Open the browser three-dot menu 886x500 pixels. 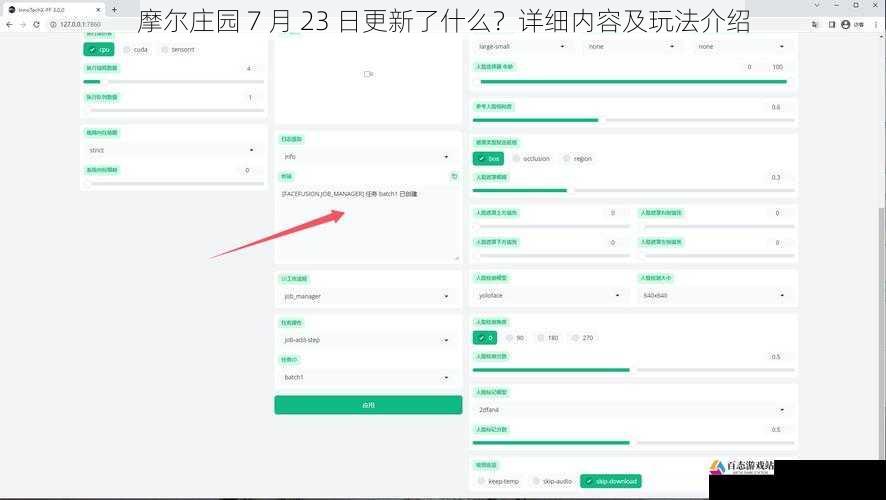tap(876, 25)
